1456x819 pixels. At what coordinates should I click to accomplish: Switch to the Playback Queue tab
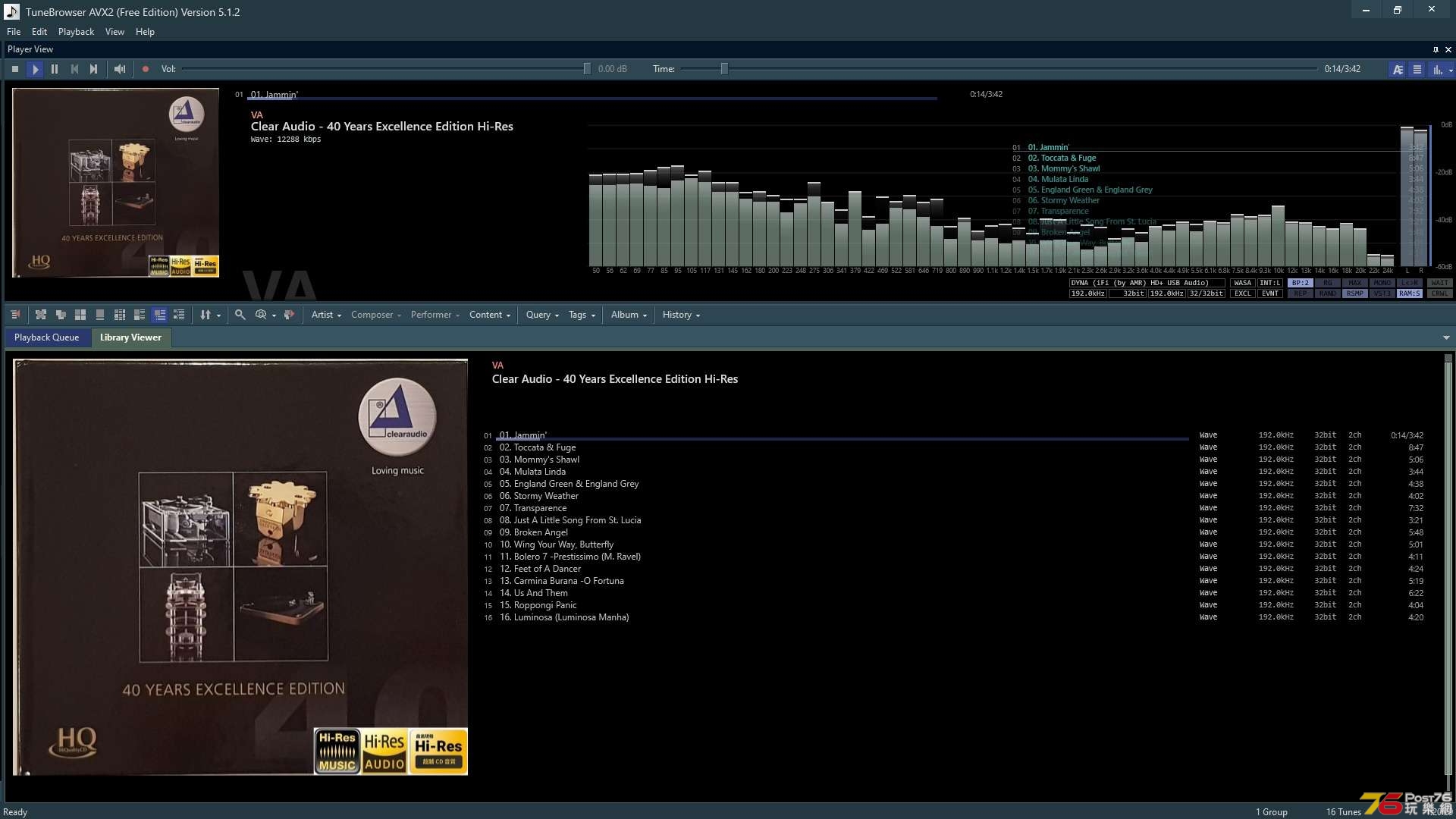(46, 337)
